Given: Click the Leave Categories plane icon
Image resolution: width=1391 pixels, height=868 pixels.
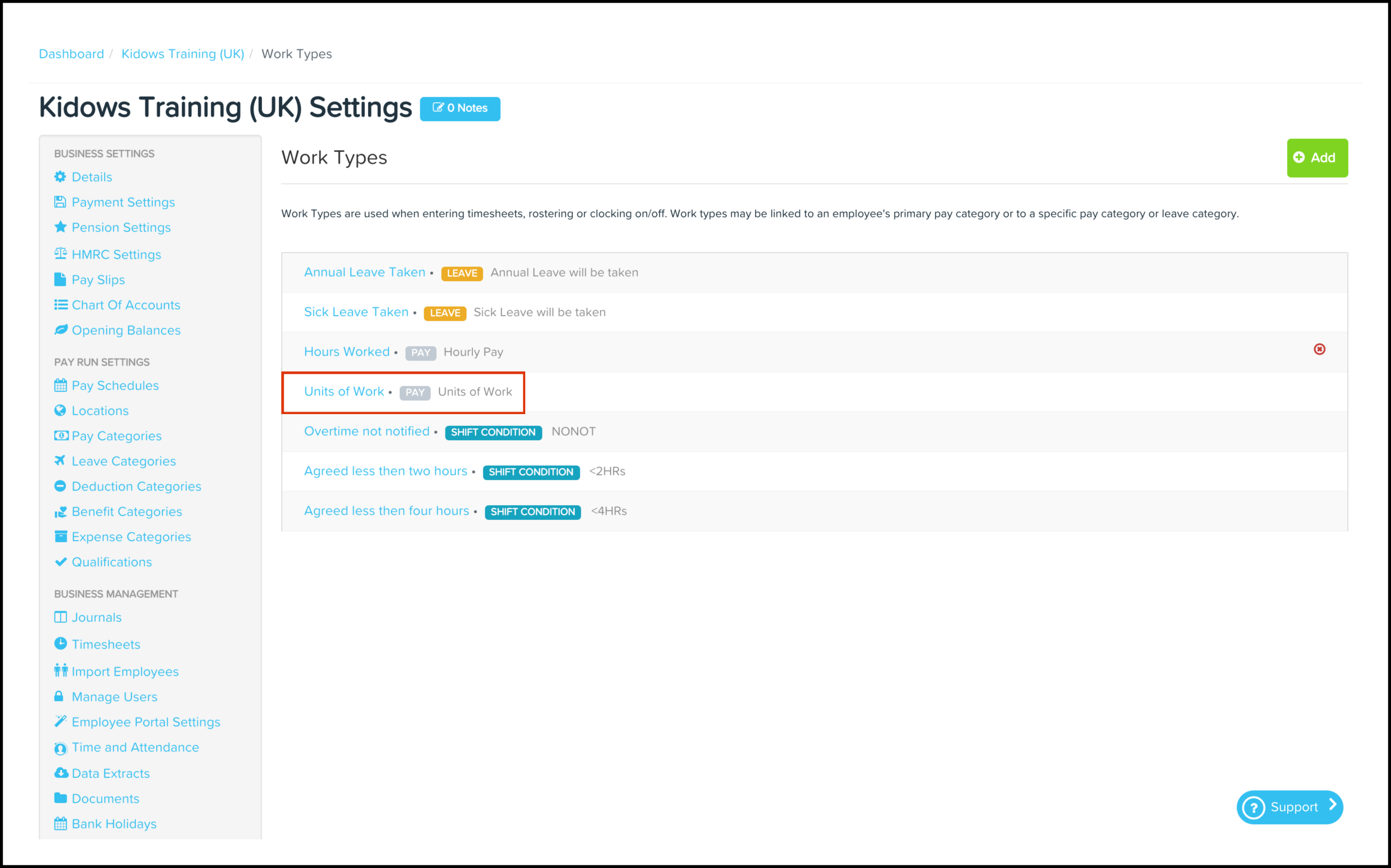Looking at the screenshot, I should click(60, 461).
